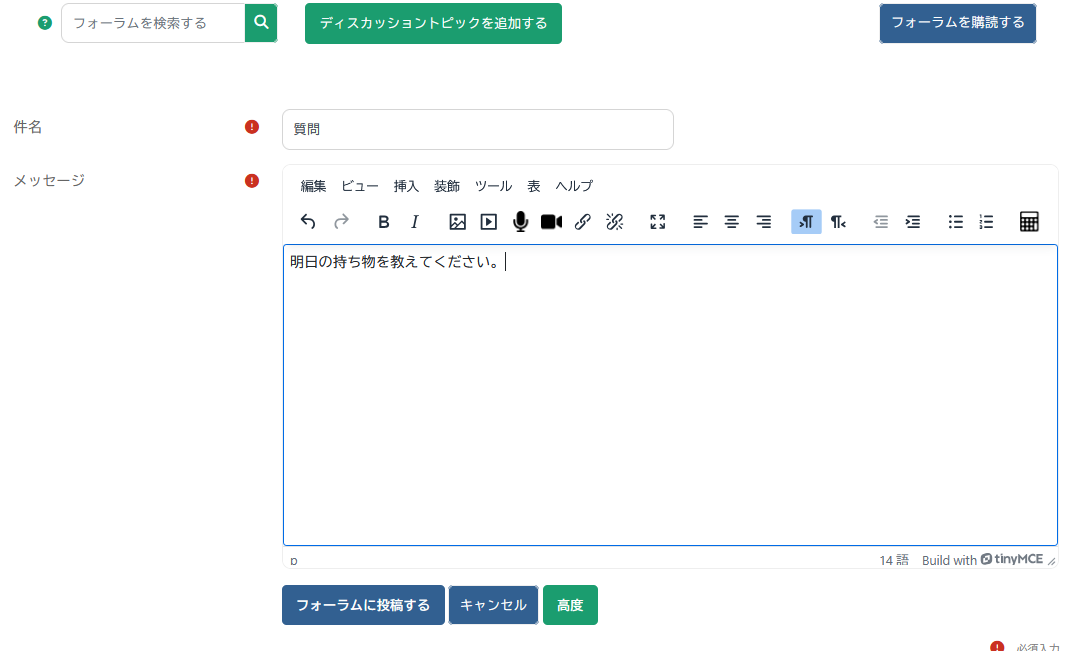
Task: Open the 挿入 menu
Action: click(406, 186)
